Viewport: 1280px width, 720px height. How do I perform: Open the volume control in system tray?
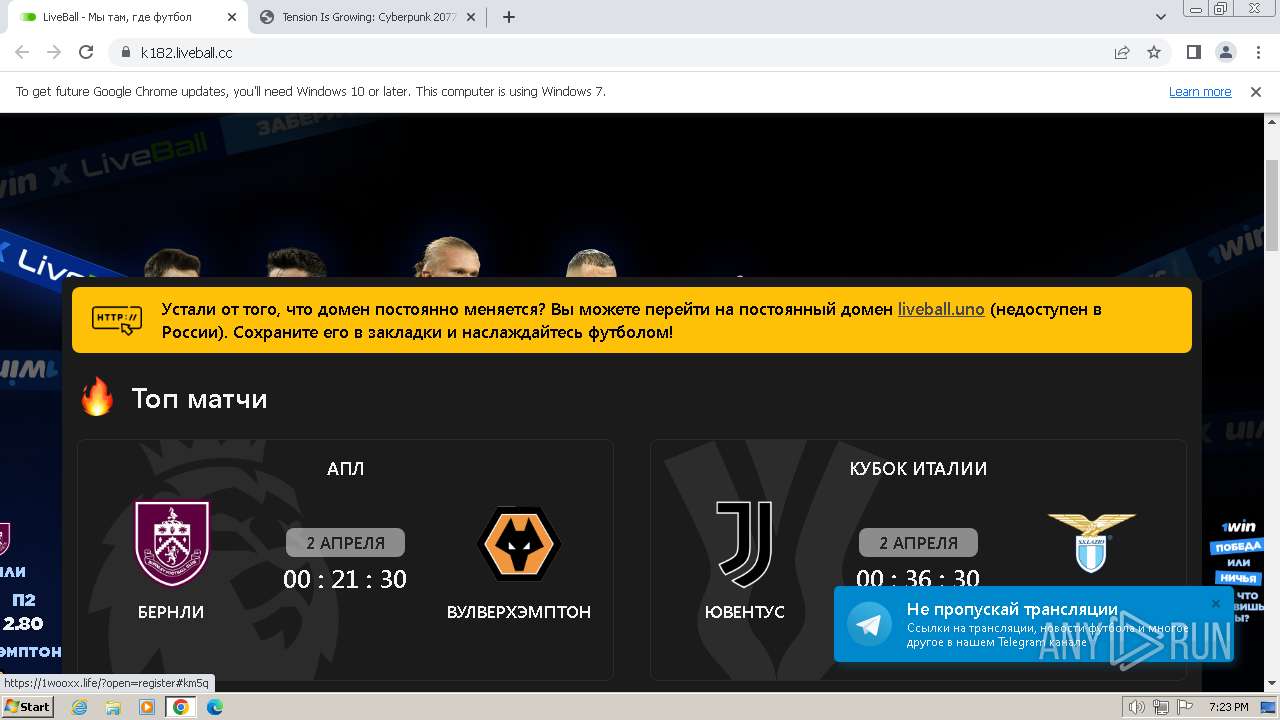pyautogui.click(x=1137, y=707)
